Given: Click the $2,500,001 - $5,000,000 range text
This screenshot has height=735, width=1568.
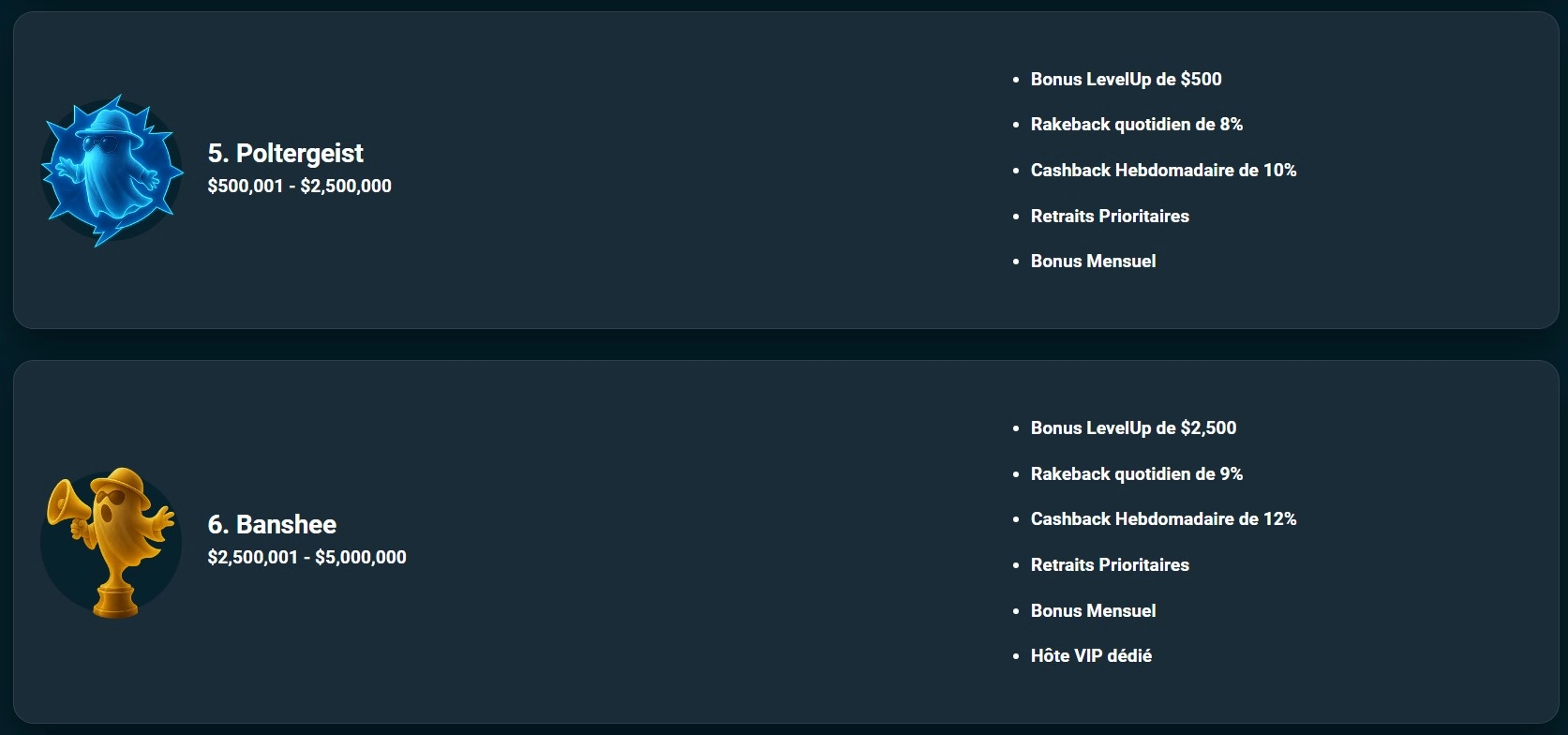Looking at the screenshot, I should pos(306,557).
